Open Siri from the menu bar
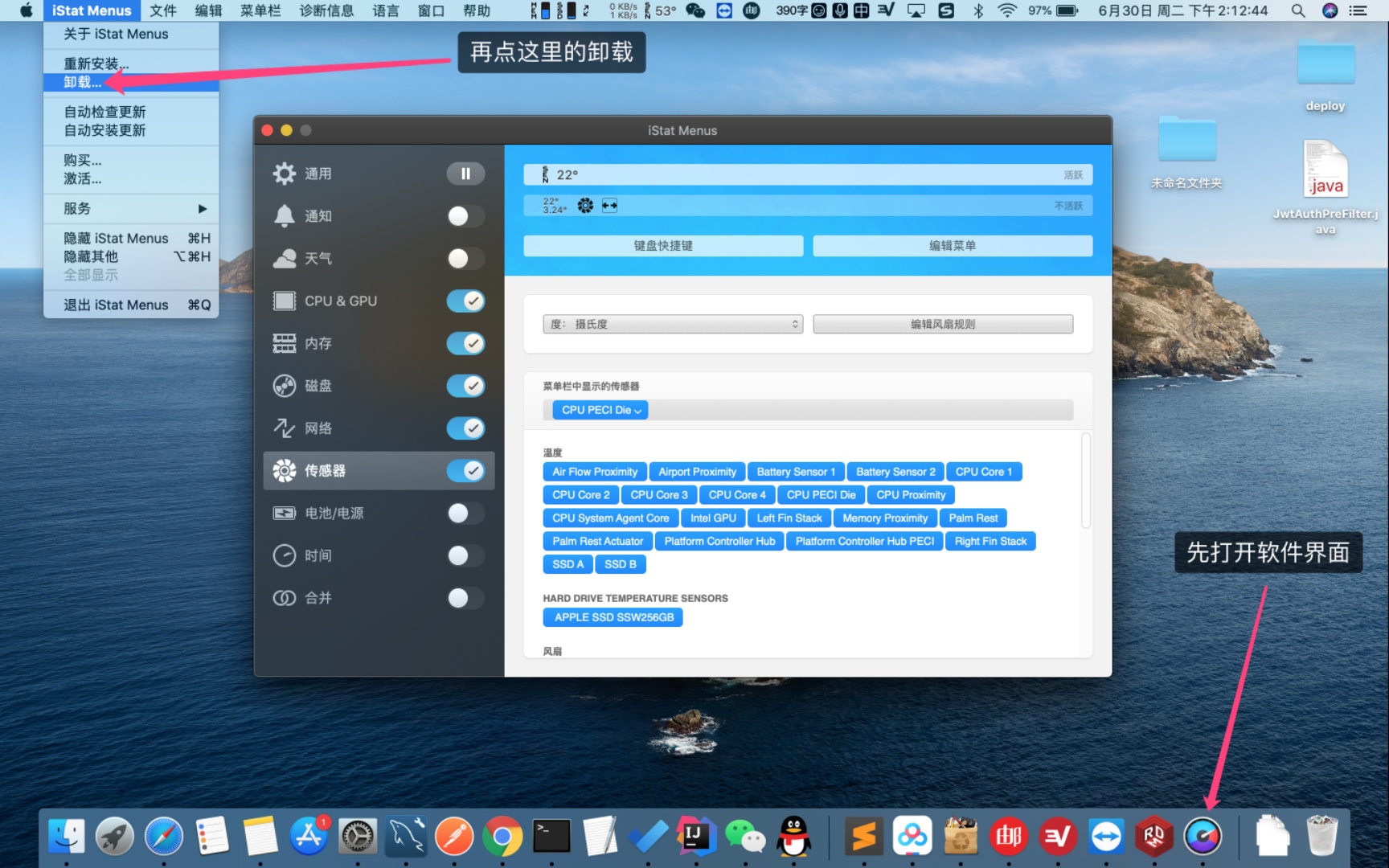Viewport: 1389px width, 868px height. 1330,10
